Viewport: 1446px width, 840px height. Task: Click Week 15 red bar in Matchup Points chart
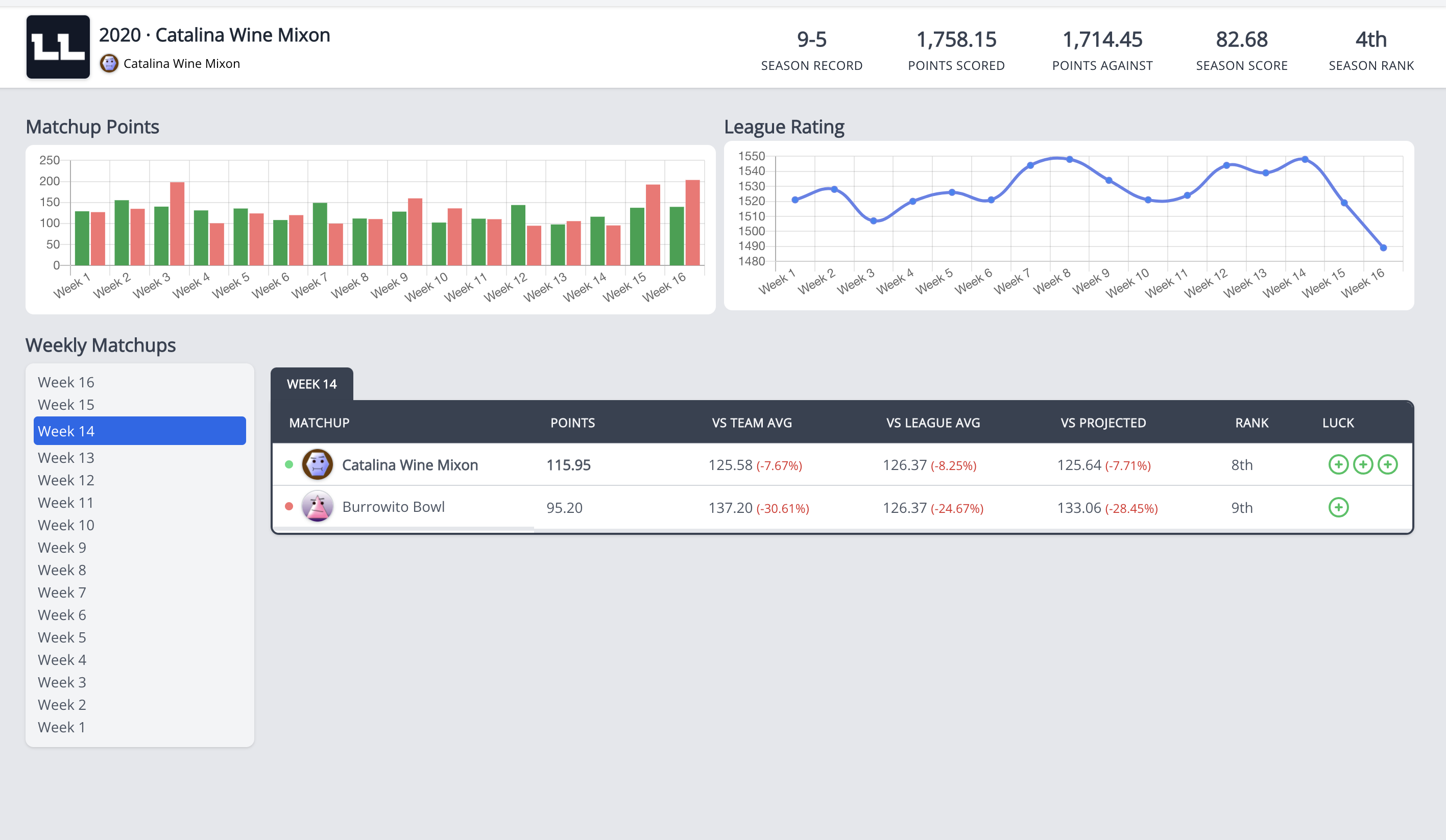(x=653, y=225)
